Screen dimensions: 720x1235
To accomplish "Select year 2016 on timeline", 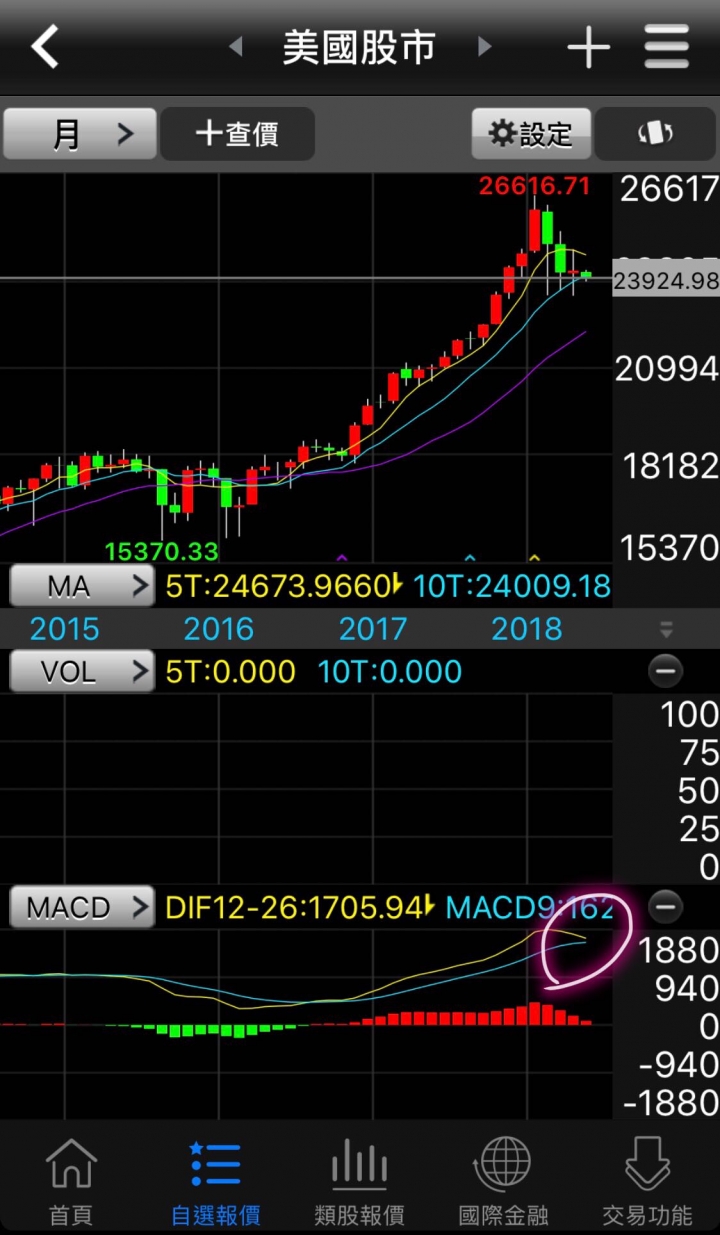I will click(219, 629).
